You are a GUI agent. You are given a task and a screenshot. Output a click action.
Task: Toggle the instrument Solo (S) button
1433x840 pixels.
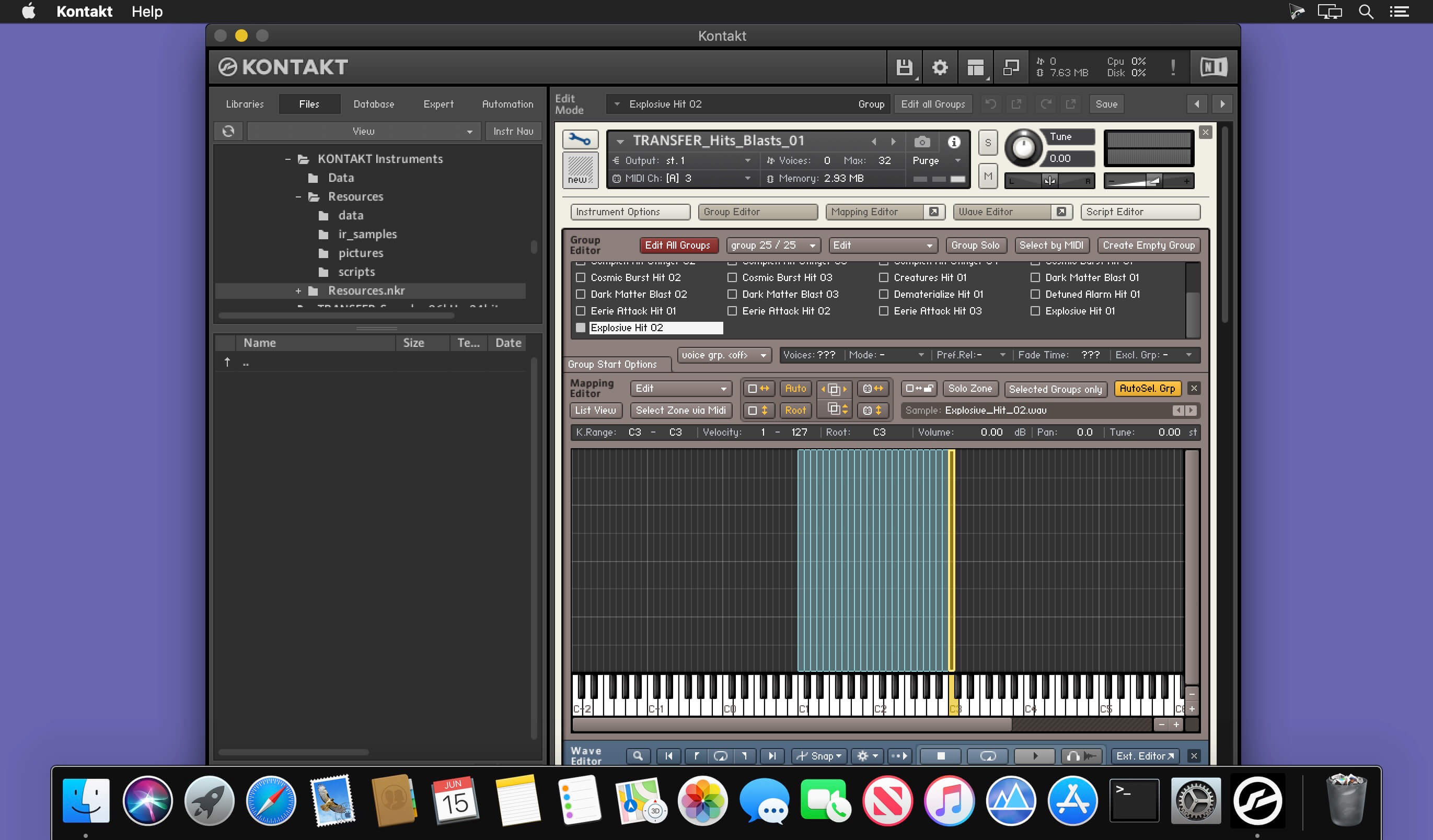[988, 143]
